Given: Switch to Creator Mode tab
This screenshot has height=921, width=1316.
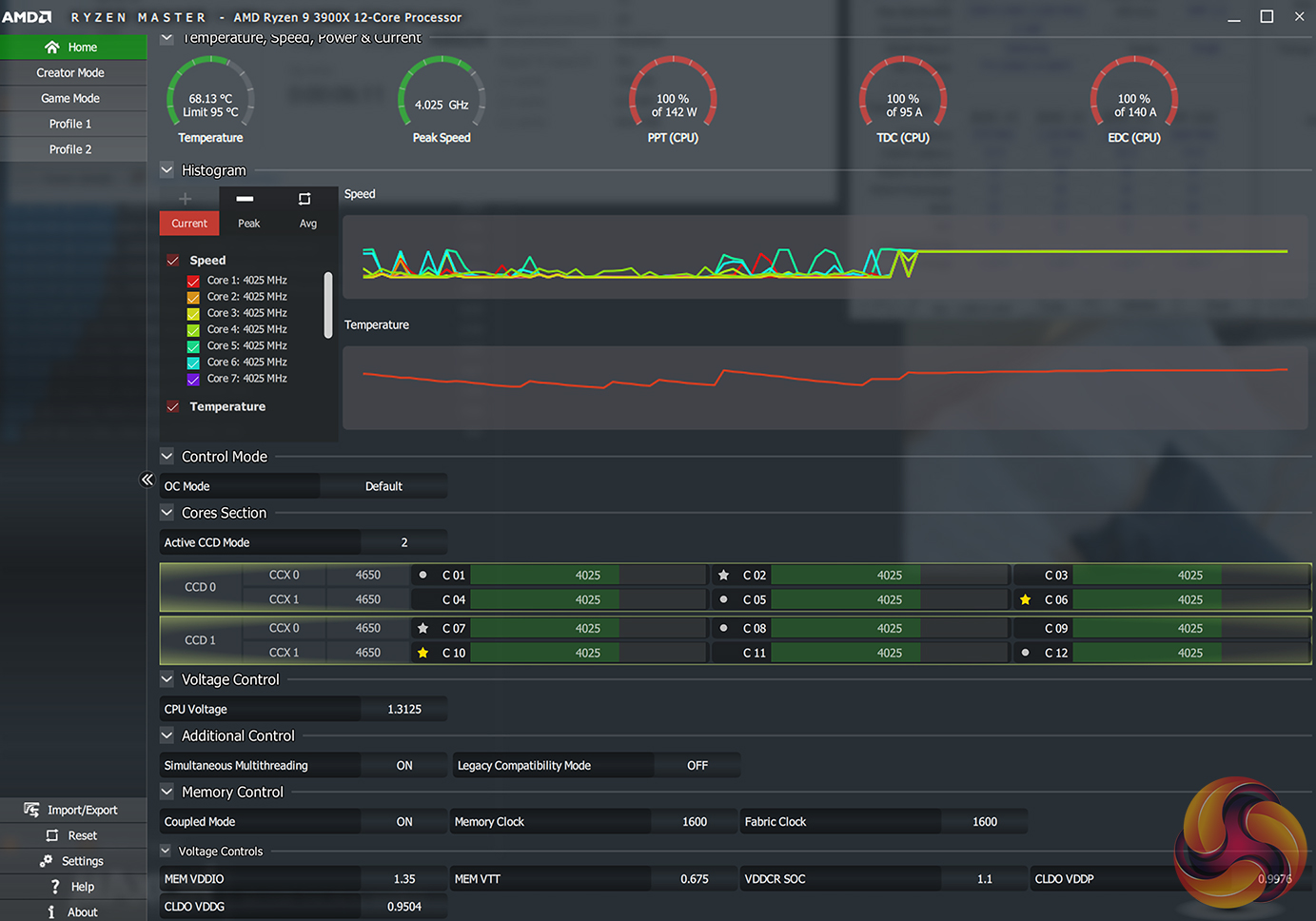Looking at the screenshot, I should pyautogui.click(x=70, y=73).
